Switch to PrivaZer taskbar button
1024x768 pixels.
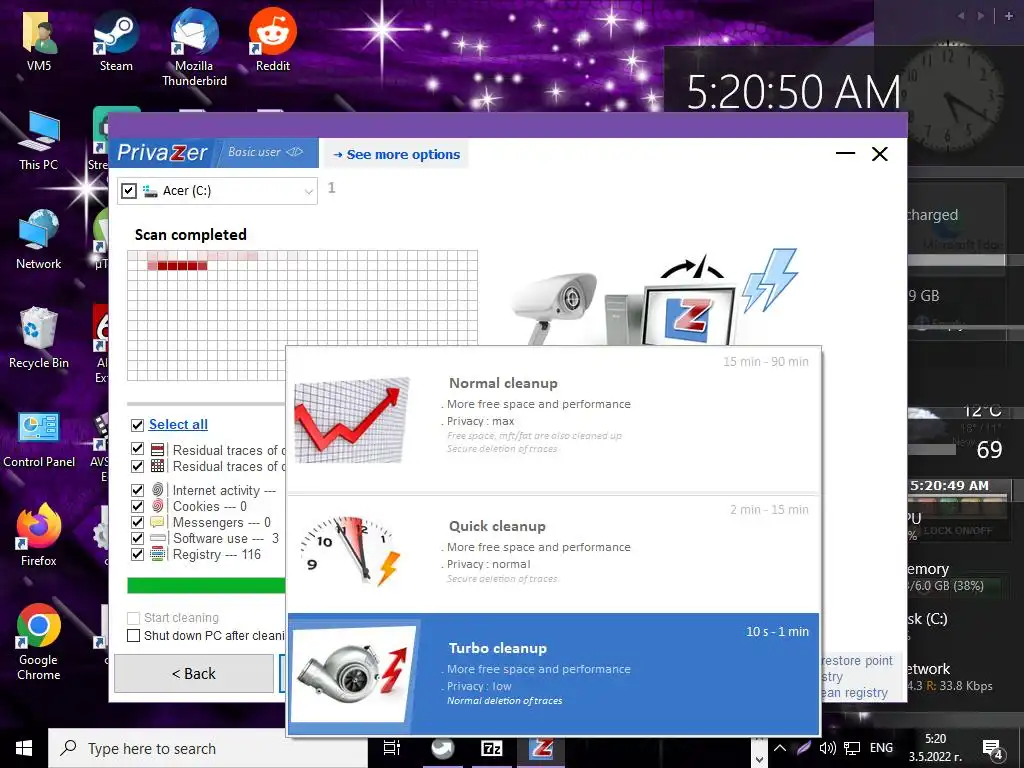coord(541,748)
